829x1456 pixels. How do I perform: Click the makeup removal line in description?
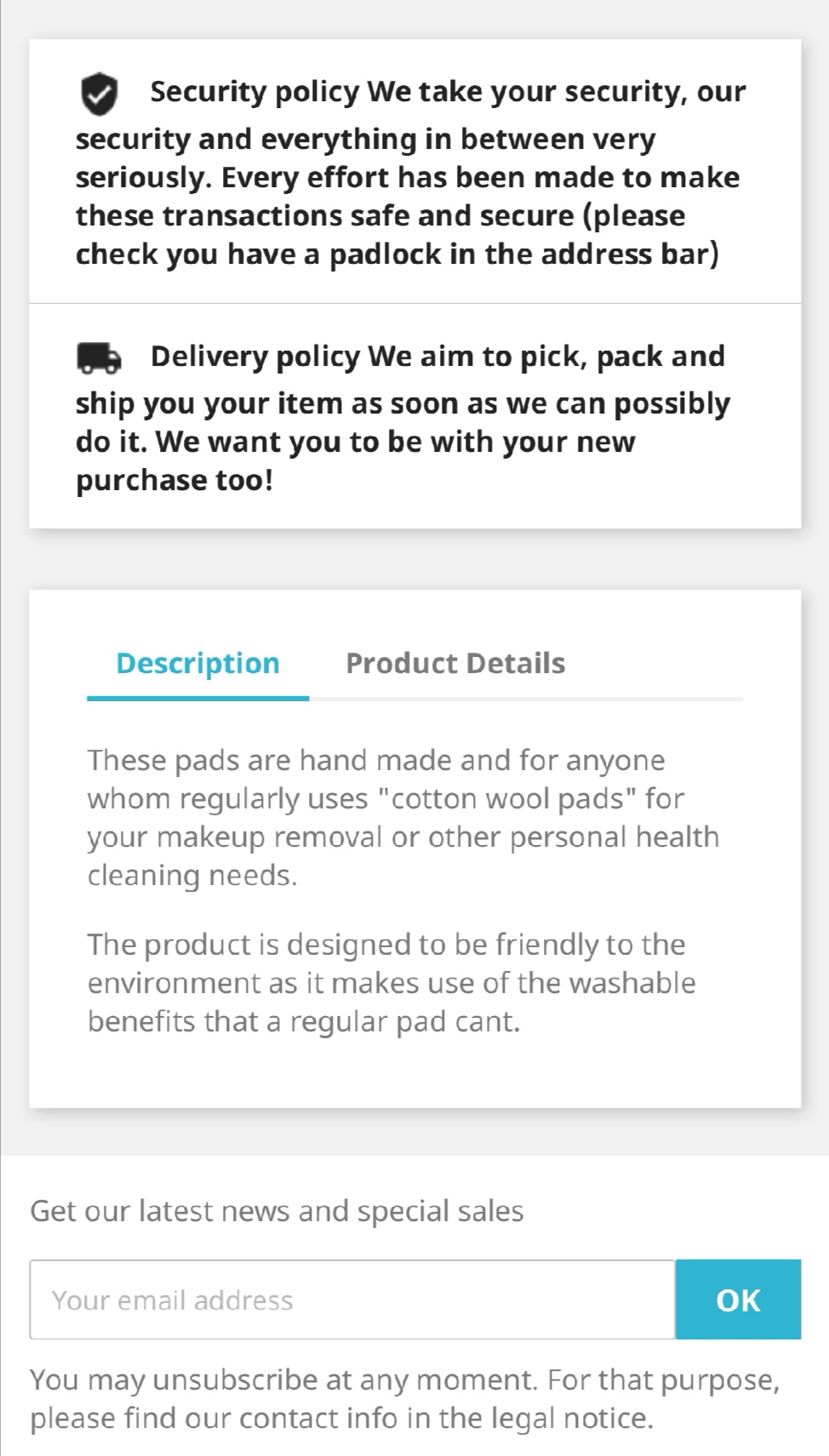[403, 837]
